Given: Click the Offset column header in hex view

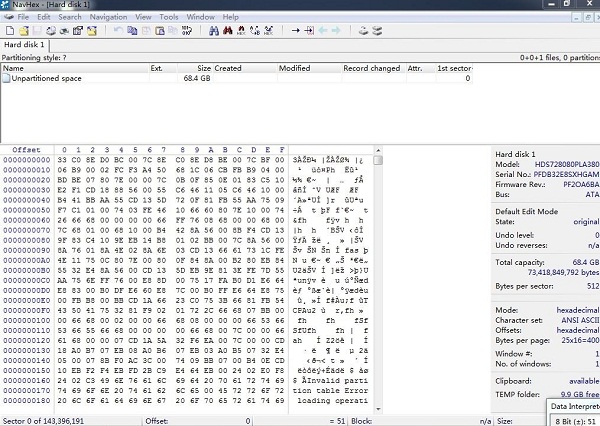Looking at the screenshot, I should click(x=26, y=150).
